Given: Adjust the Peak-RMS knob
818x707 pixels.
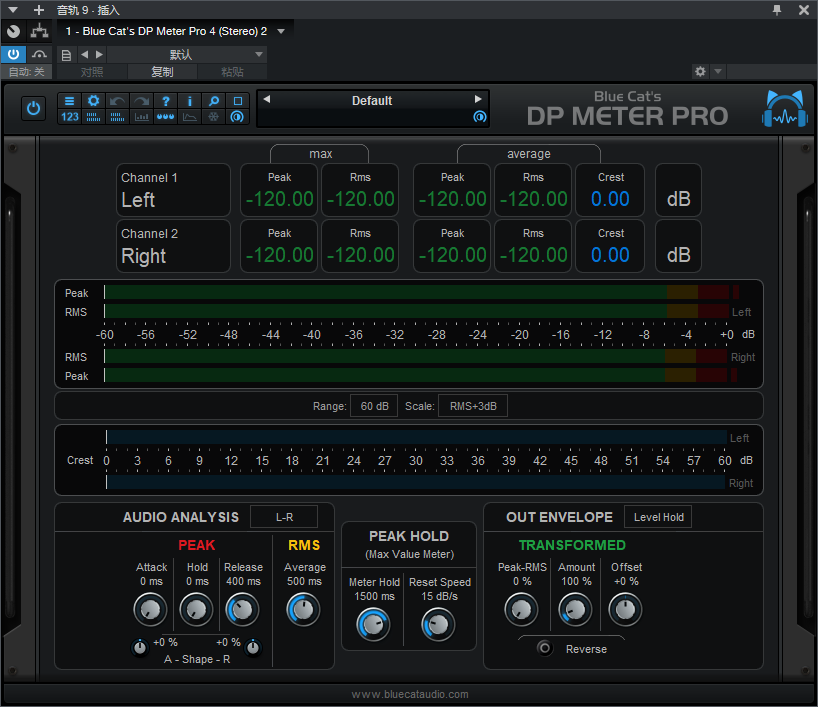Looking at the screenshot, I should pos(521,609).
